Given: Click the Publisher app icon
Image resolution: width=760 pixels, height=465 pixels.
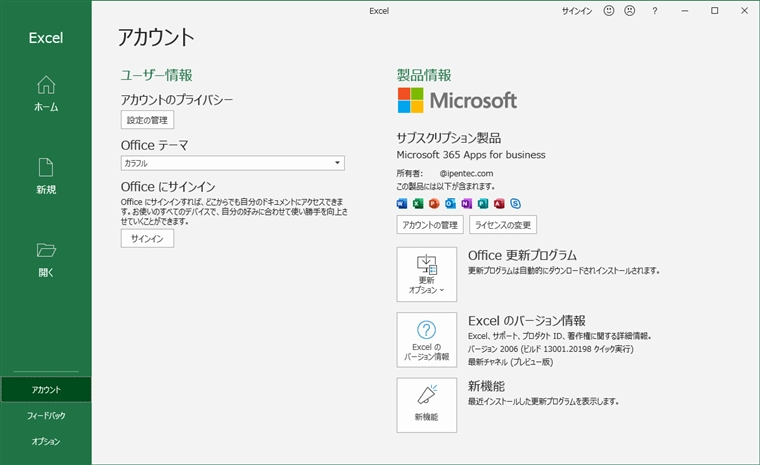Looking at the screenshot, I should click(483, 204).
